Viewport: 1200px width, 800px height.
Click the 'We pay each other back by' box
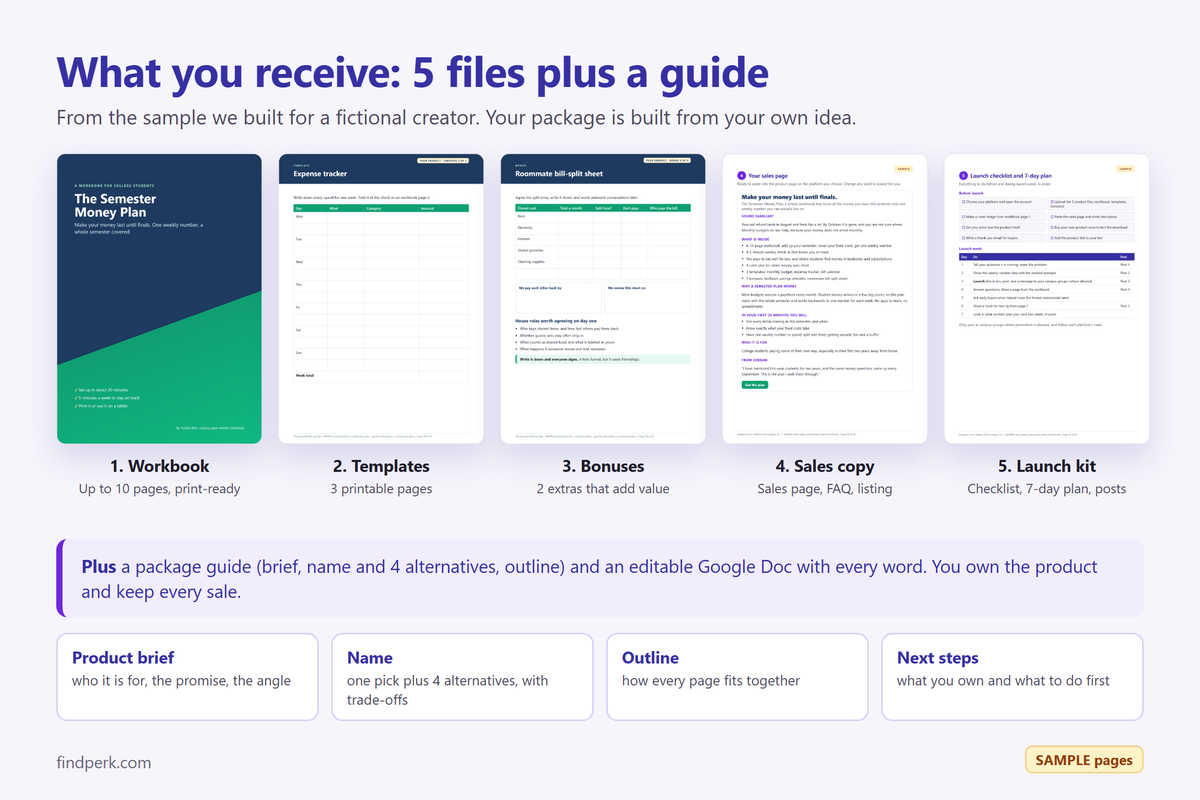558,298
